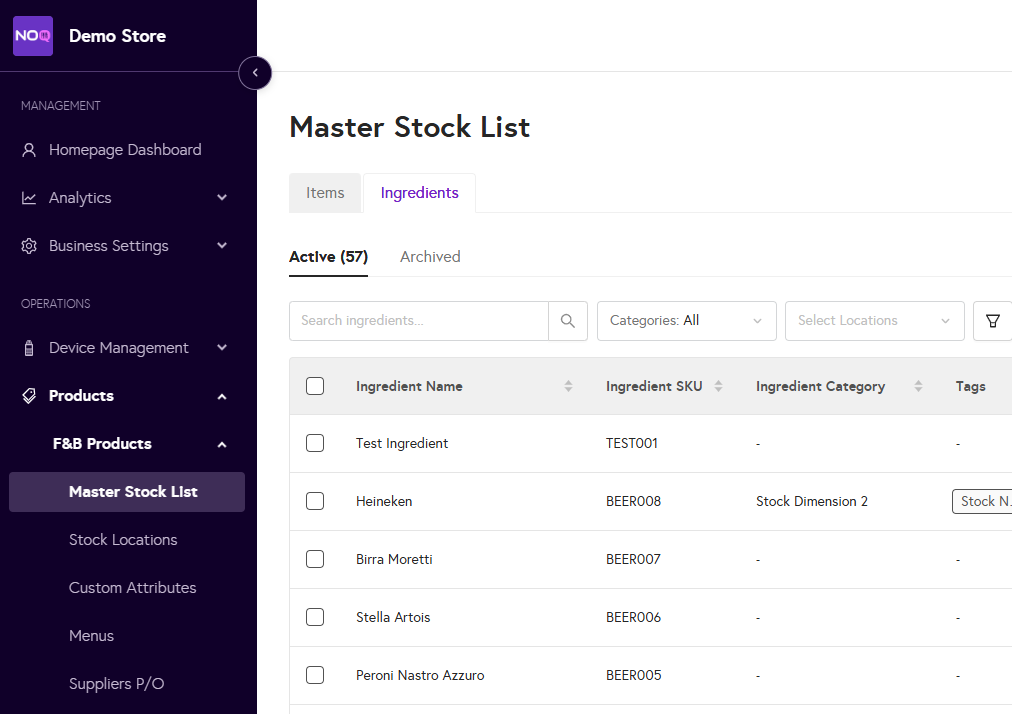Open Homepage Dashboard from the sidebar
The image size is (1012, 714).
(x=125, y=150)
